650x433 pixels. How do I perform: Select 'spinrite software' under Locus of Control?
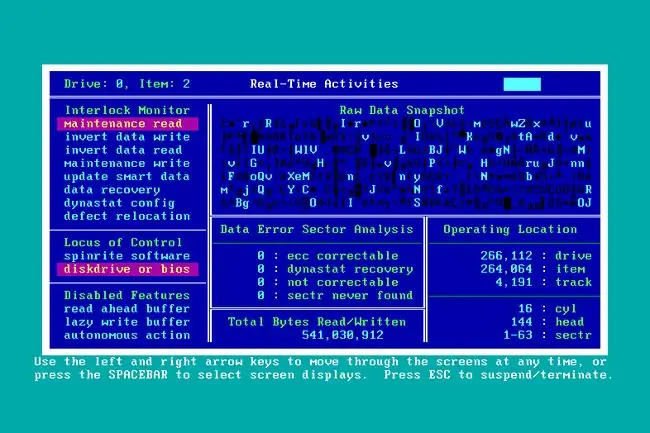pos(127,256)
